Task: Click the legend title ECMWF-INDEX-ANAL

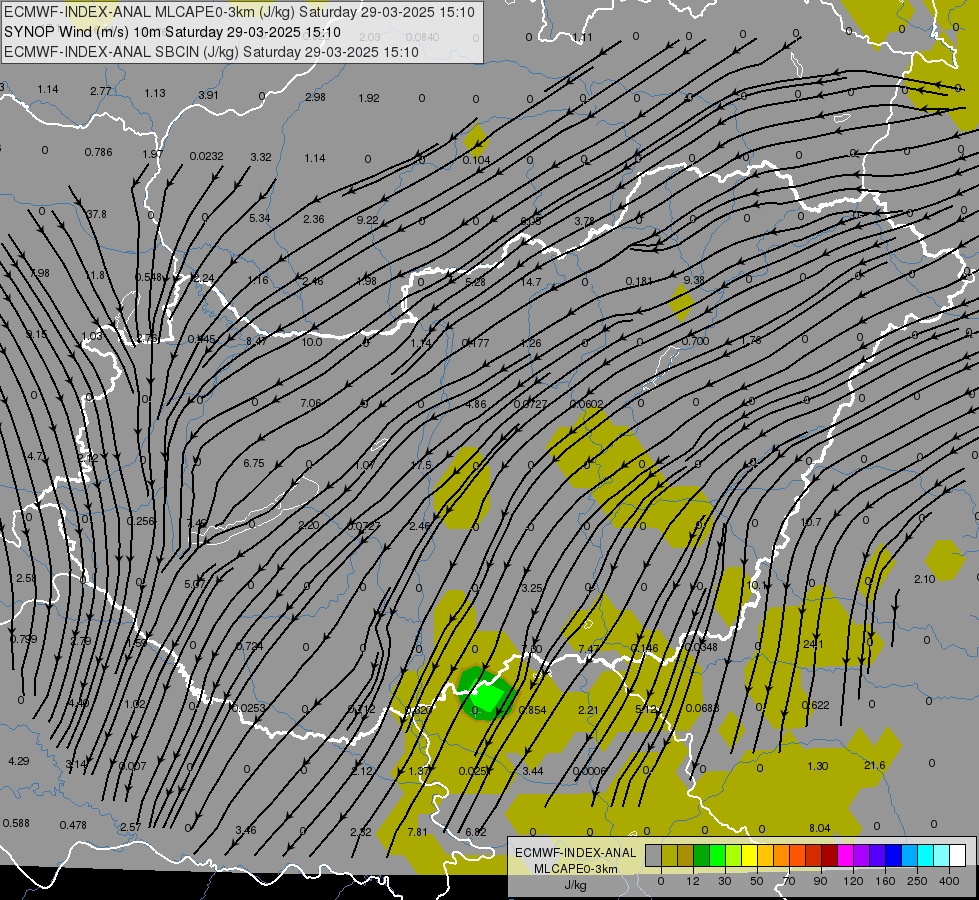Action: [575, 853]
